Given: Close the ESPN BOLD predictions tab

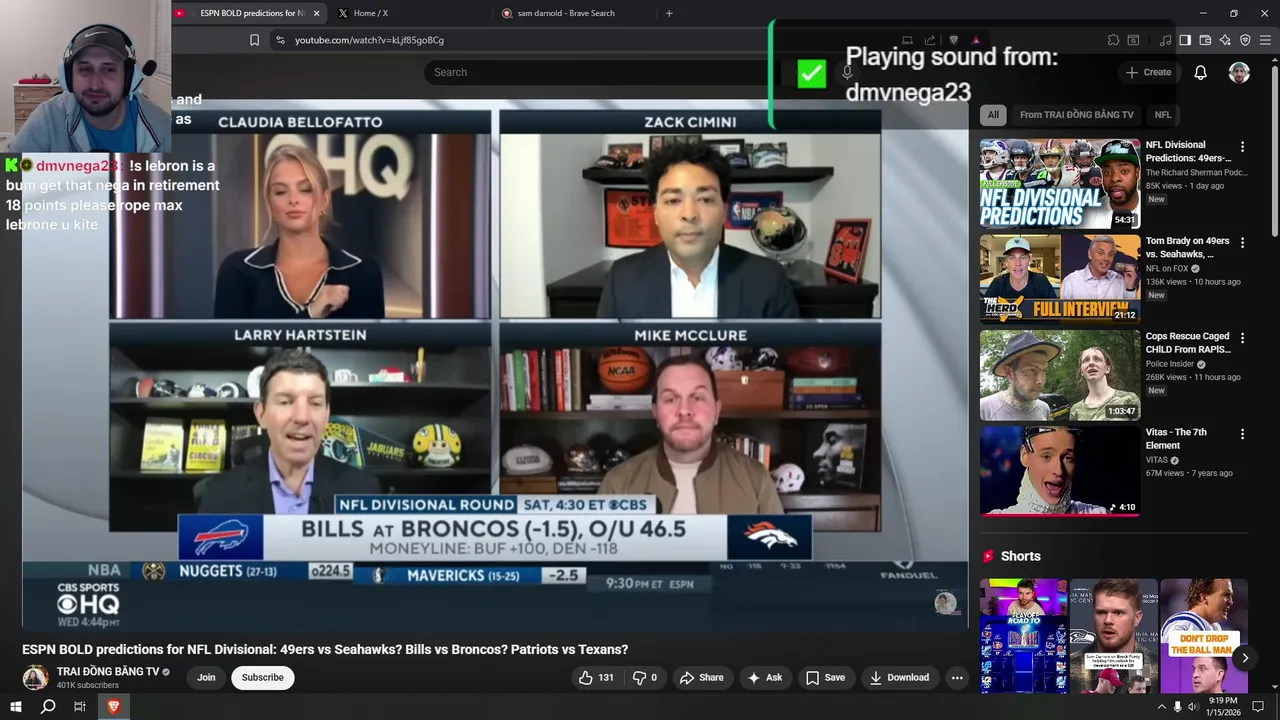Looking at the screenshot, I should click(316, 13).
